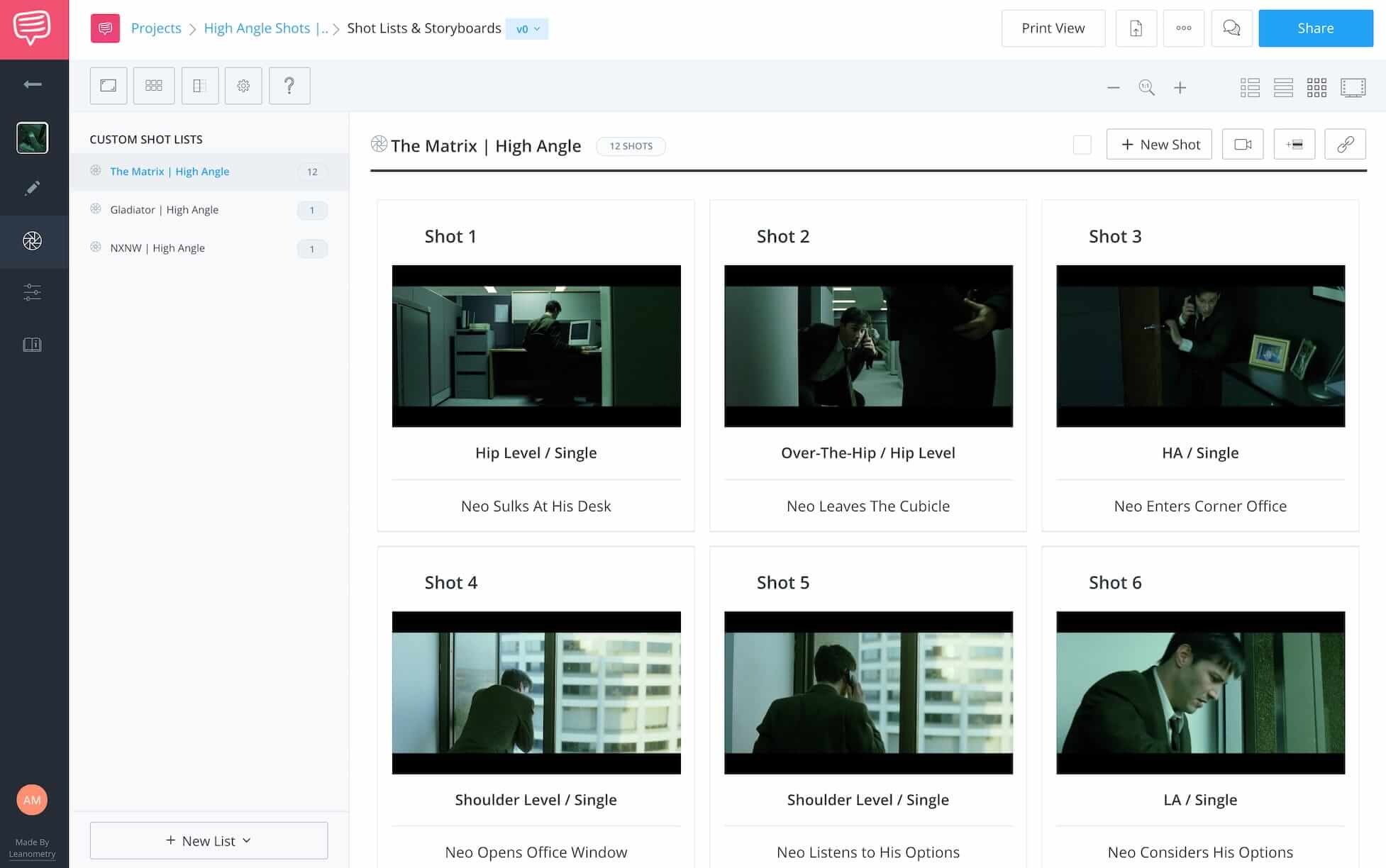Click the help question mark icon
The image size is (1386, 868).
289,85
